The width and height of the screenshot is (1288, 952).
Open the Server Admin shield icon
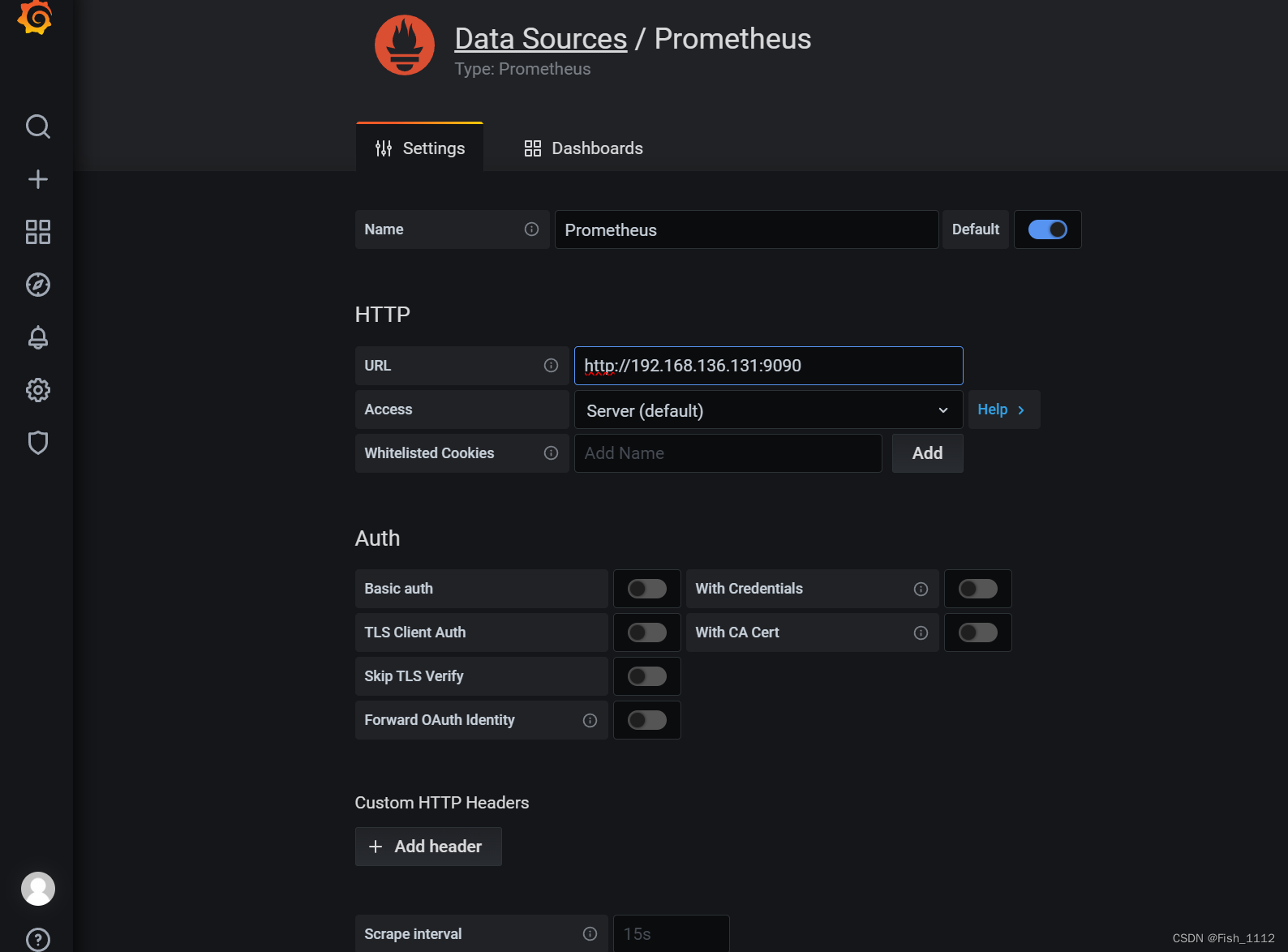point(38,443)
